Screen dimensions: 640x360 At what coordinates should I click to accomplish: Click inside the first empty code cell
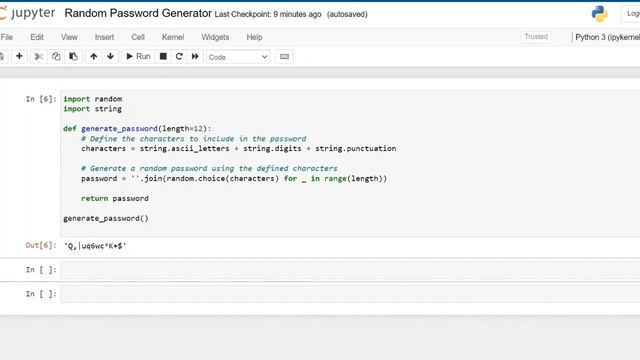pyautogui.click(x=350, y=270)
